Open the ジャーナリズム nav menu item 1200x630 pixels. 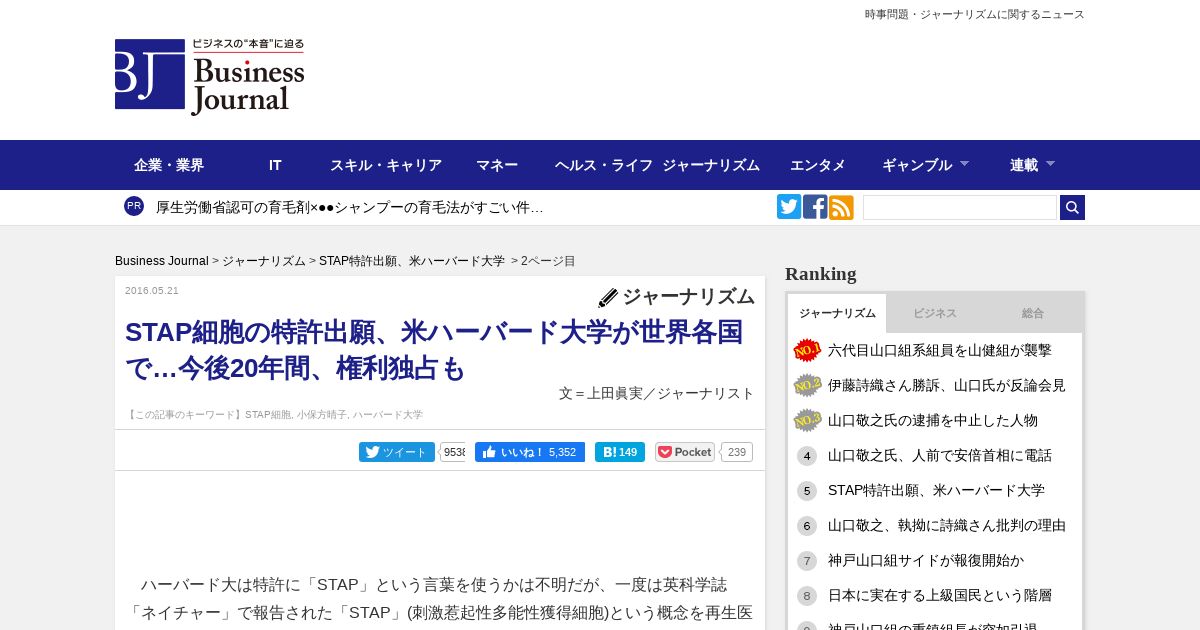point(711,165)
